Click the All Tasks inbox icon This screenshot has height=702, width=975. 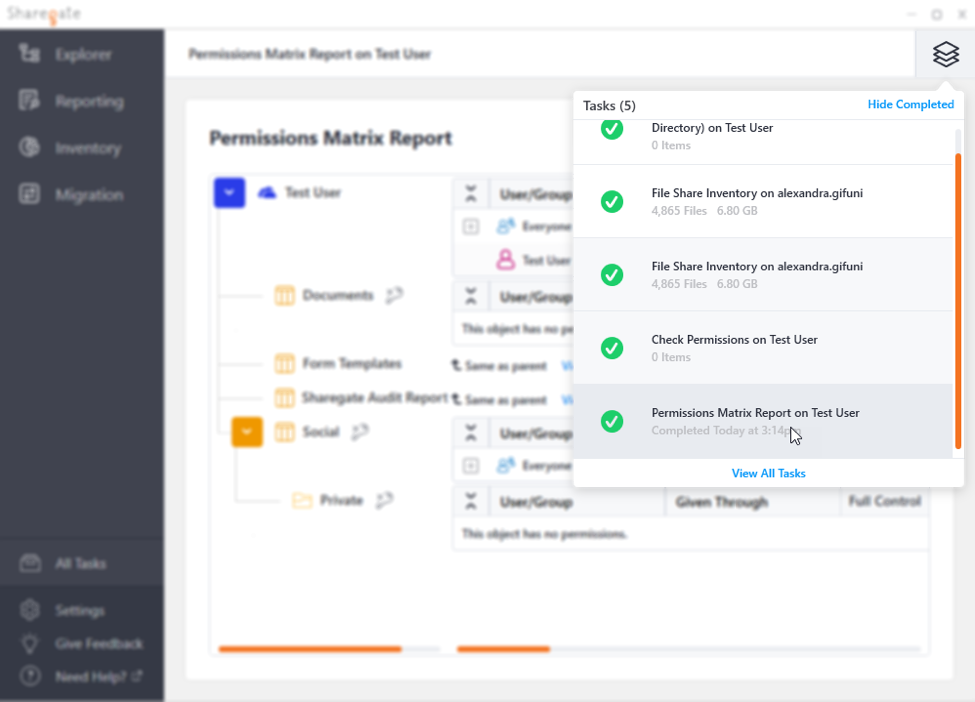pos(30,563)
